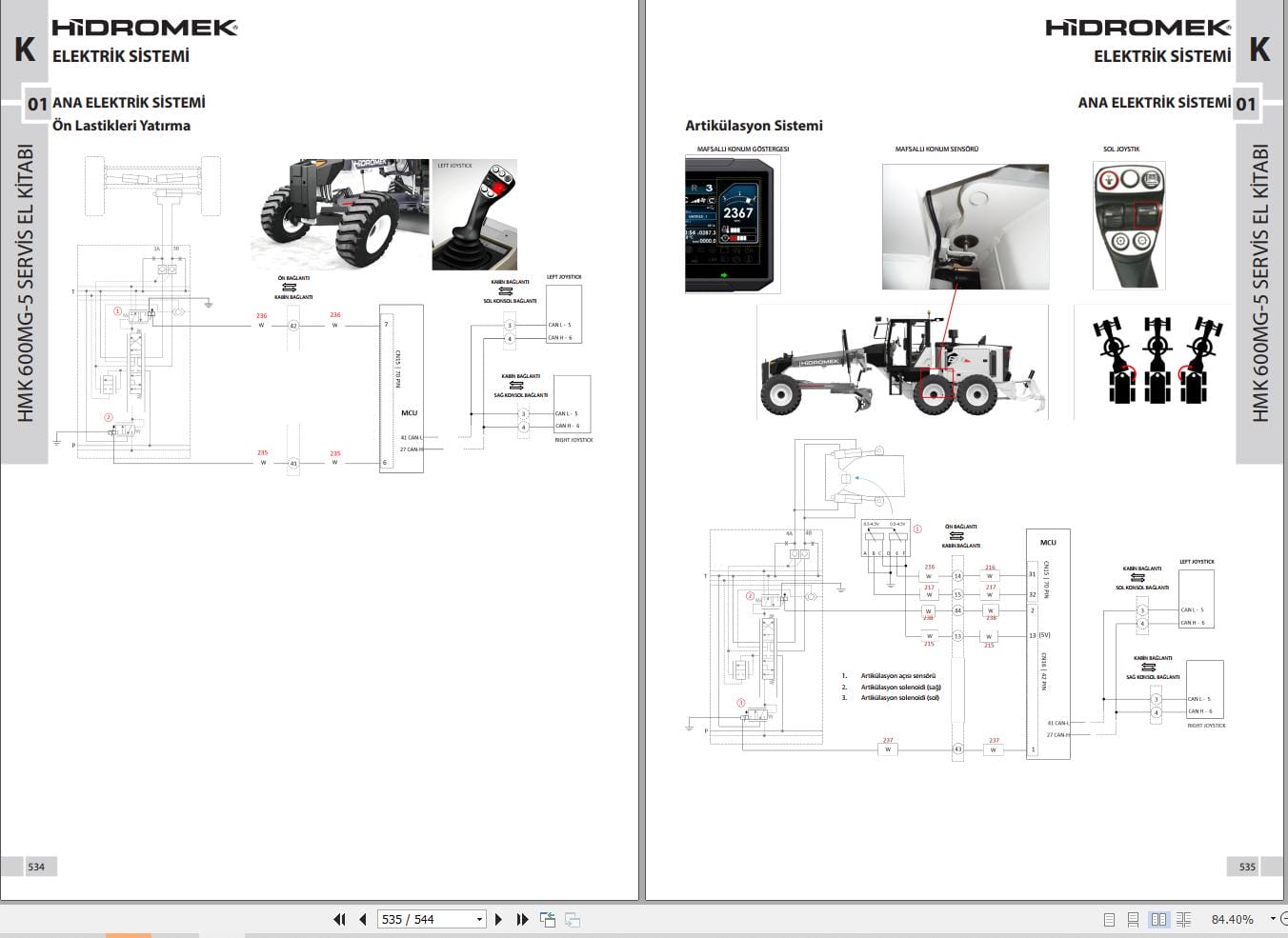The width and height of the screenshot is (1288, 938).
Task: Click the HİDROMEK logo on right page
Action: 1138,28
